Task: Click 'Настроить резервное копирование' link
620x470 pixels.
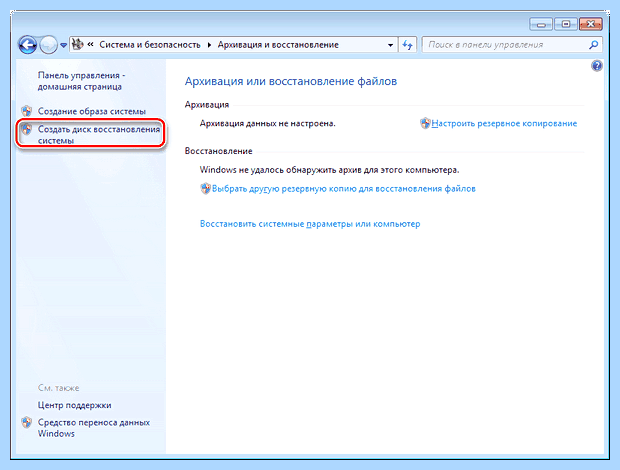Action: coord(504,123)
